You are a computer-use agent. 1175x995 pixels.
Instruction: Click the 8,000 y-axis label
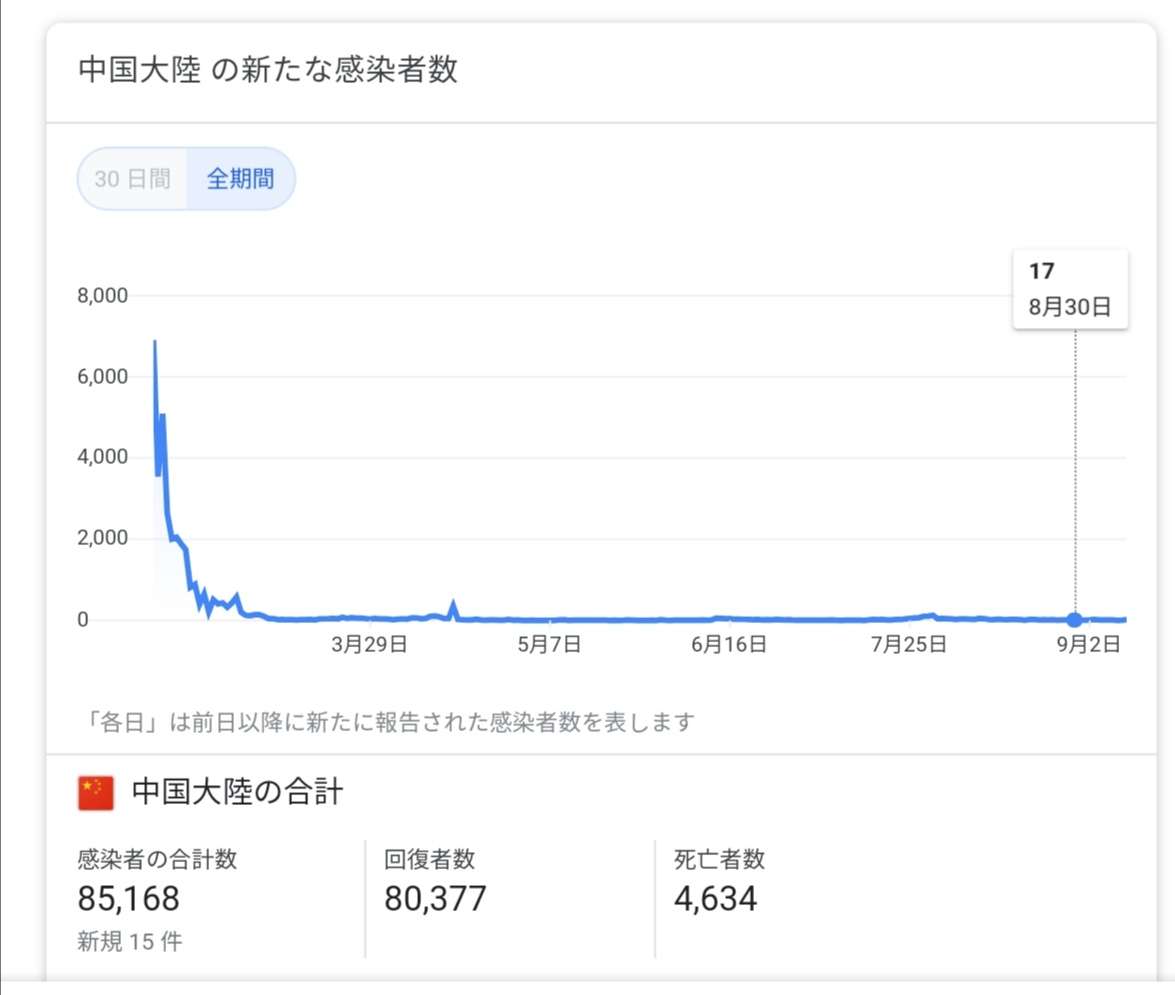(103, 295)
